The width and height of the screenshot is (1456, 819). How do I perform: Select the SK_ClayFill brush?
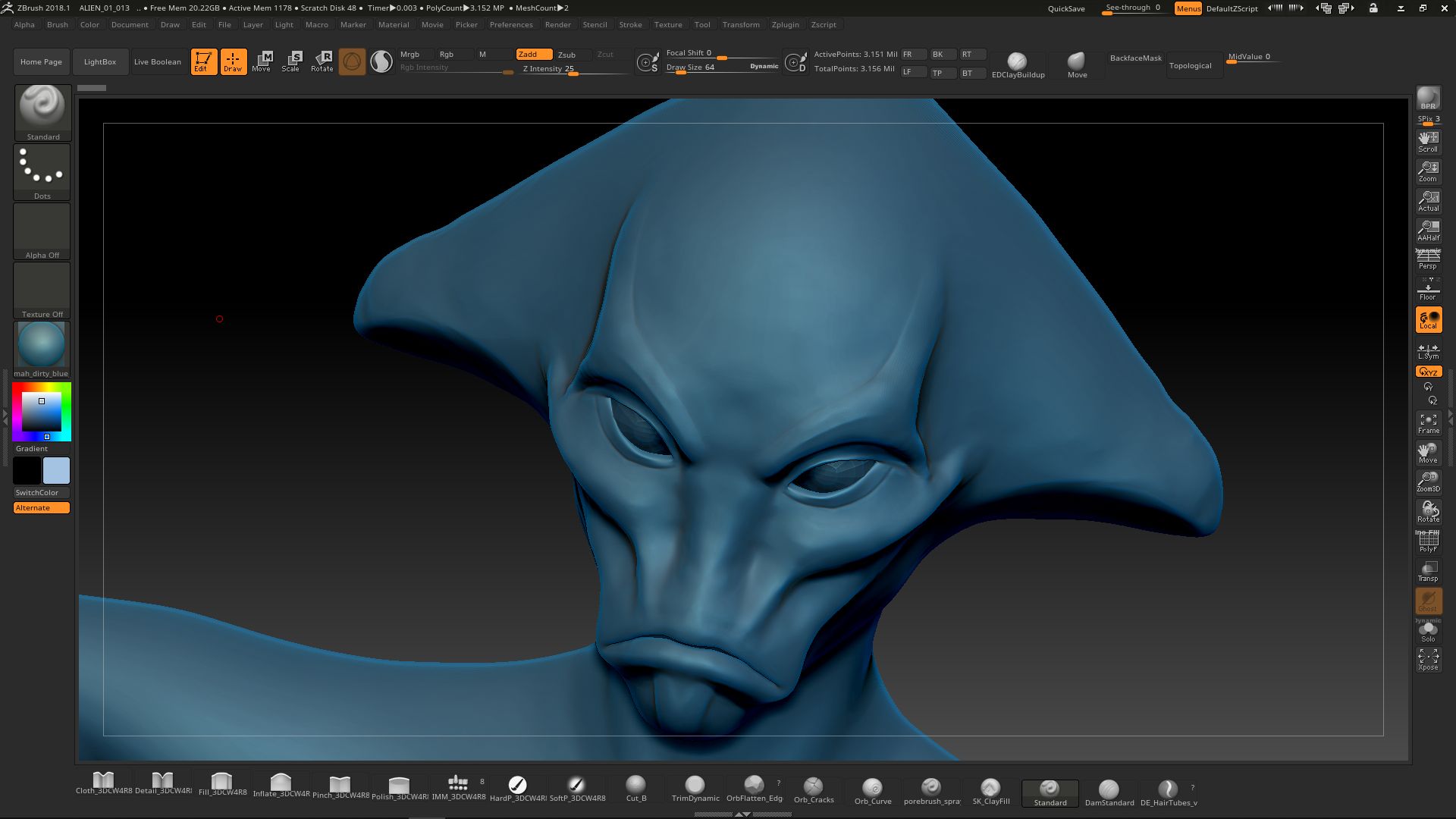point(991,791)
